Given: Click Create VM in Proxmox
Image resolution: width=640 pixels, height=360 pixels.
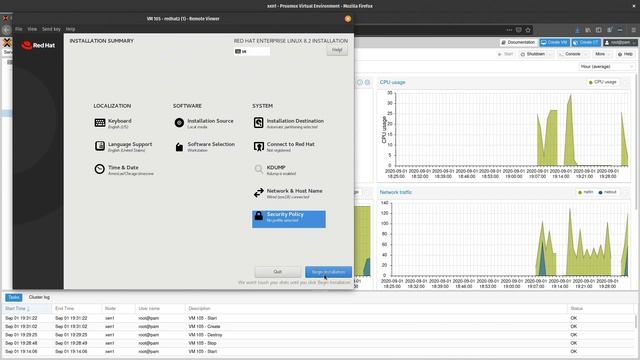Looking at the screenshot, I should (554, 42).
